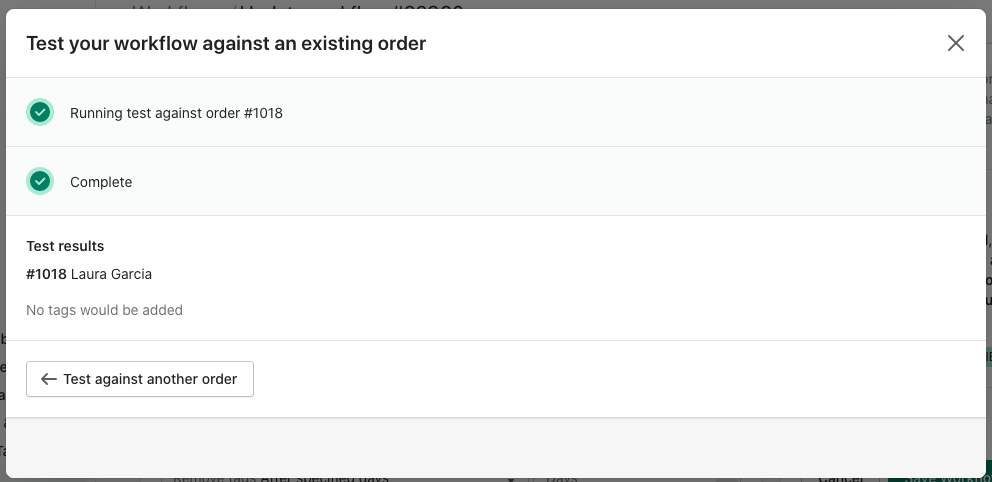Select the Complete status step

(496, 182)
